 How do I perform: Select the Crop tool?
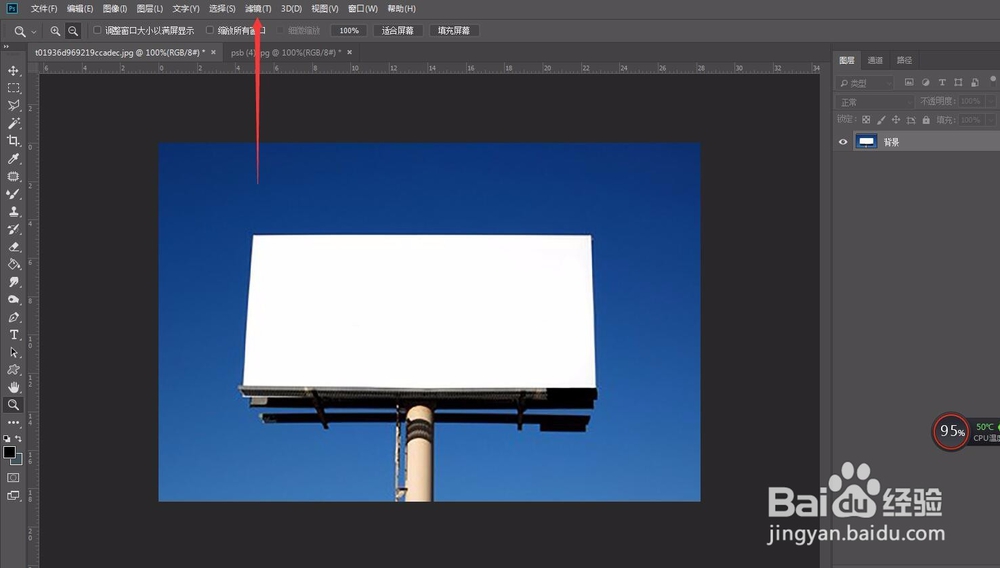click(13, 141)
